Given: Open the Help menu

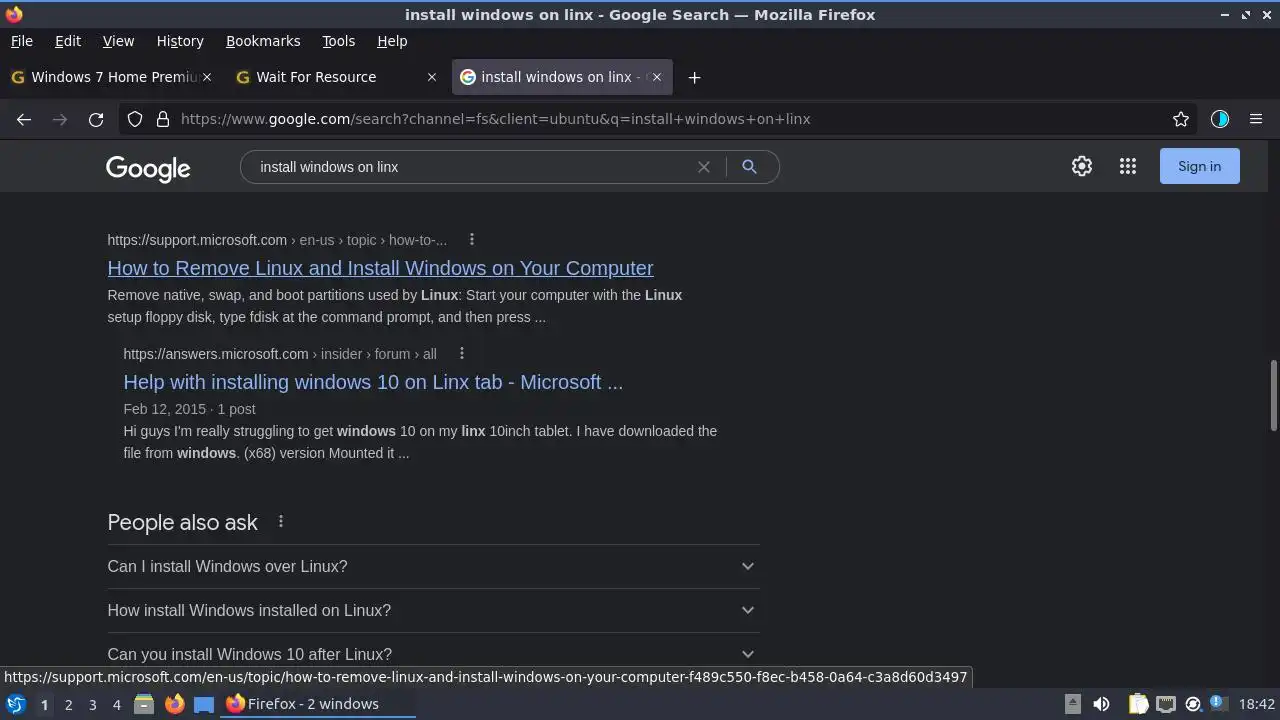Looking at the screenshot, I should pos(392,41).
